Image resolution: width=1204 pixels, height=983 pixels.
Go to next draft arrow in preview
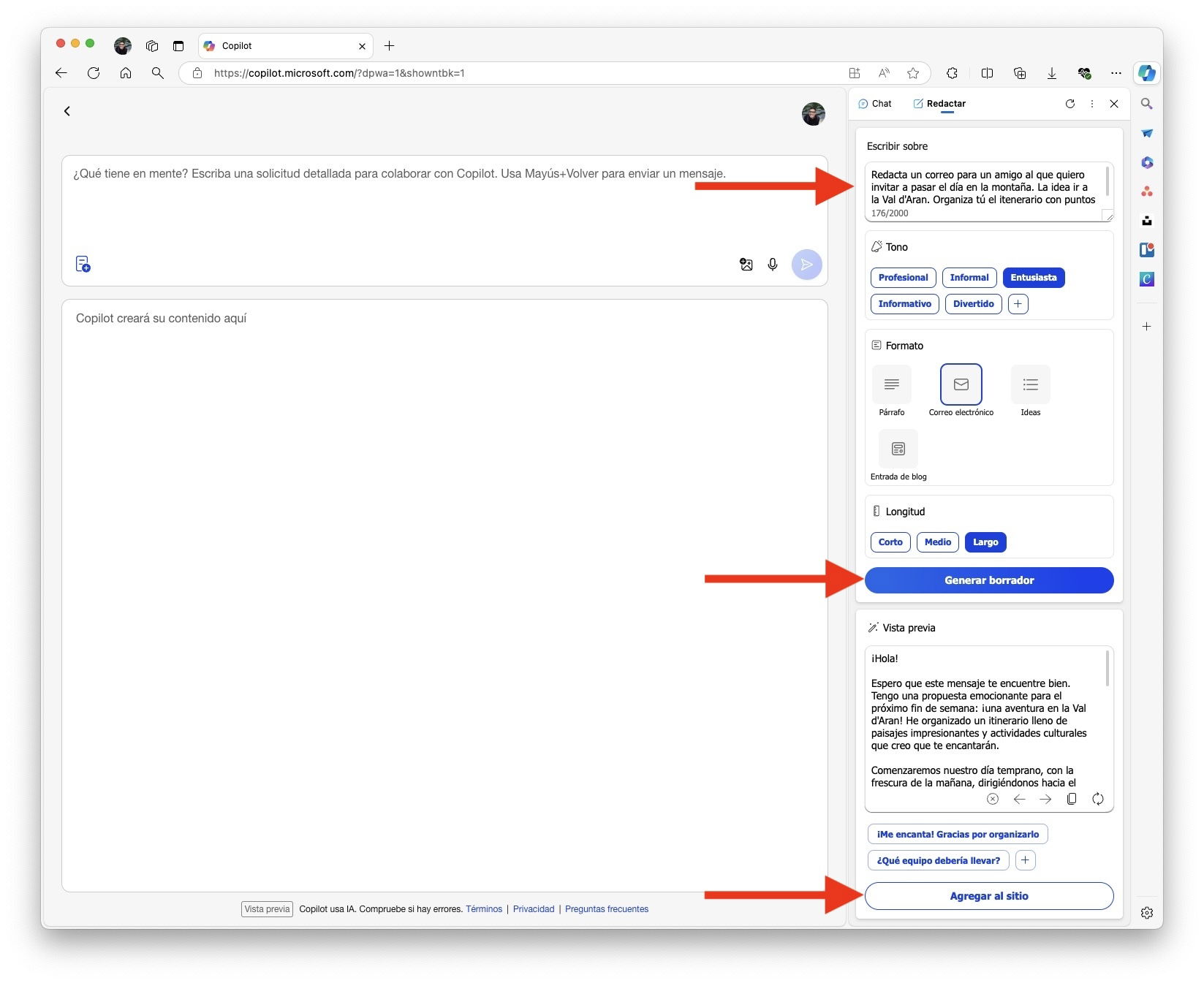point(1045,799)
